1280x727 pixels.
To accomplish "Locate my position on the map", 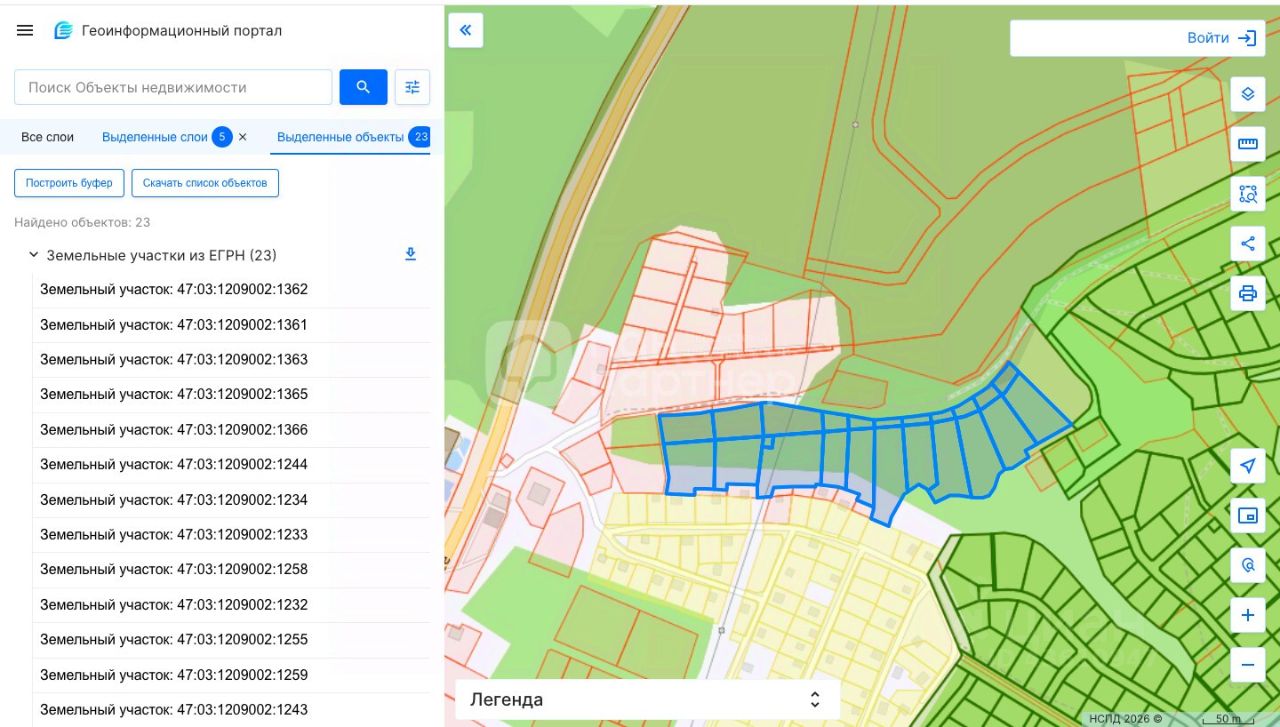I will (x=1247, y=466).
